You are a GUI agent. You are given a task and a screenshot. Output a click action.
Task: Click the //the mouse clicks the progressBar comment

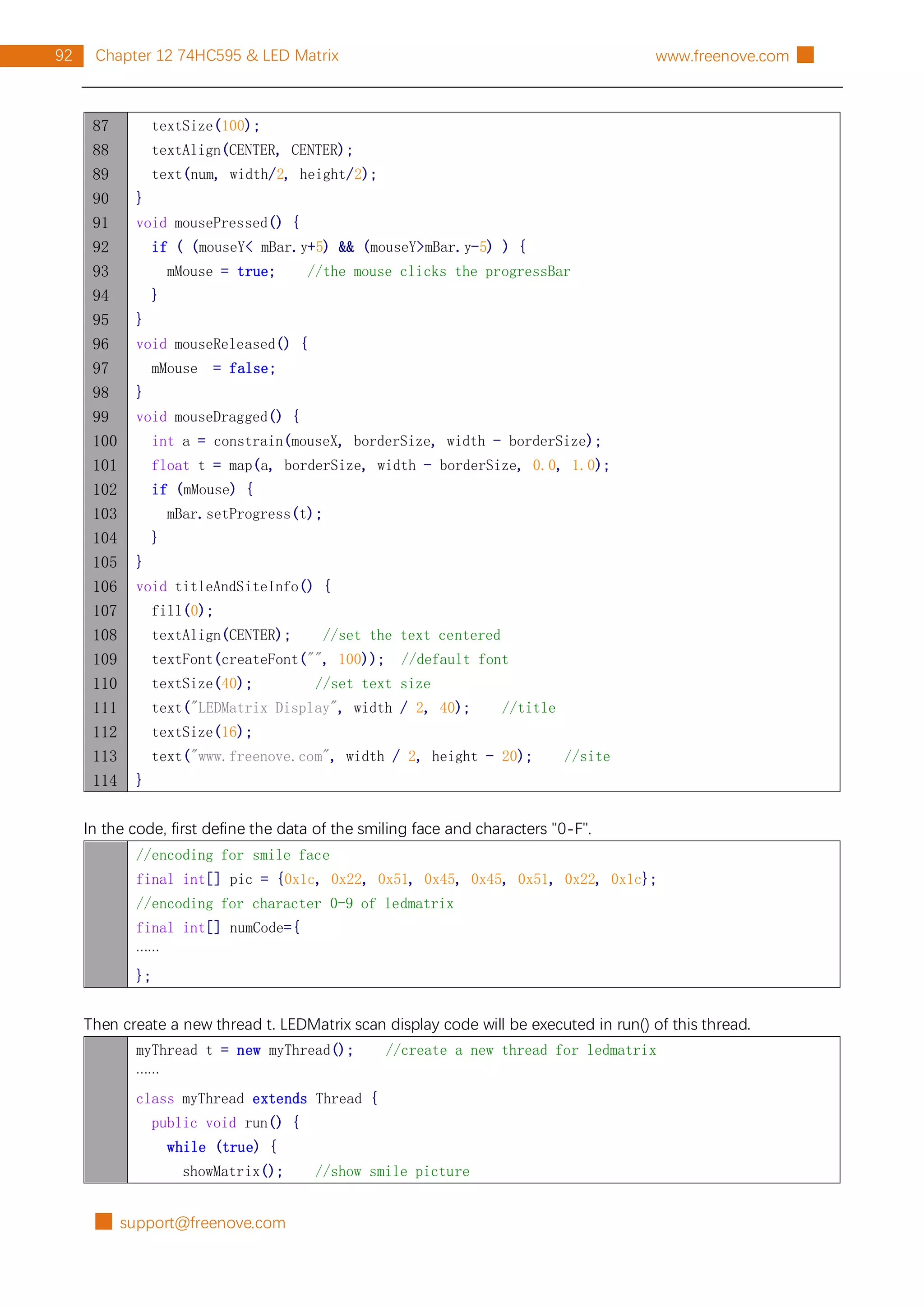click(x=439, y=272)
